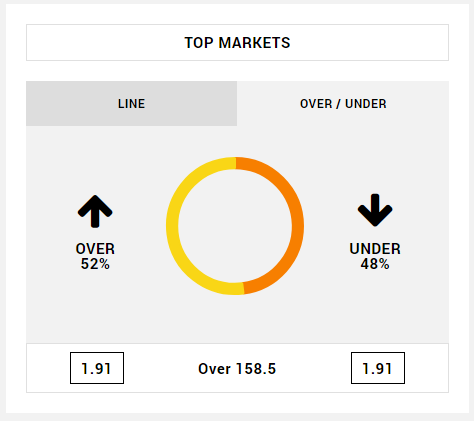
Task: Click where yellow meets orange at ring top
Action: [236, 163]
